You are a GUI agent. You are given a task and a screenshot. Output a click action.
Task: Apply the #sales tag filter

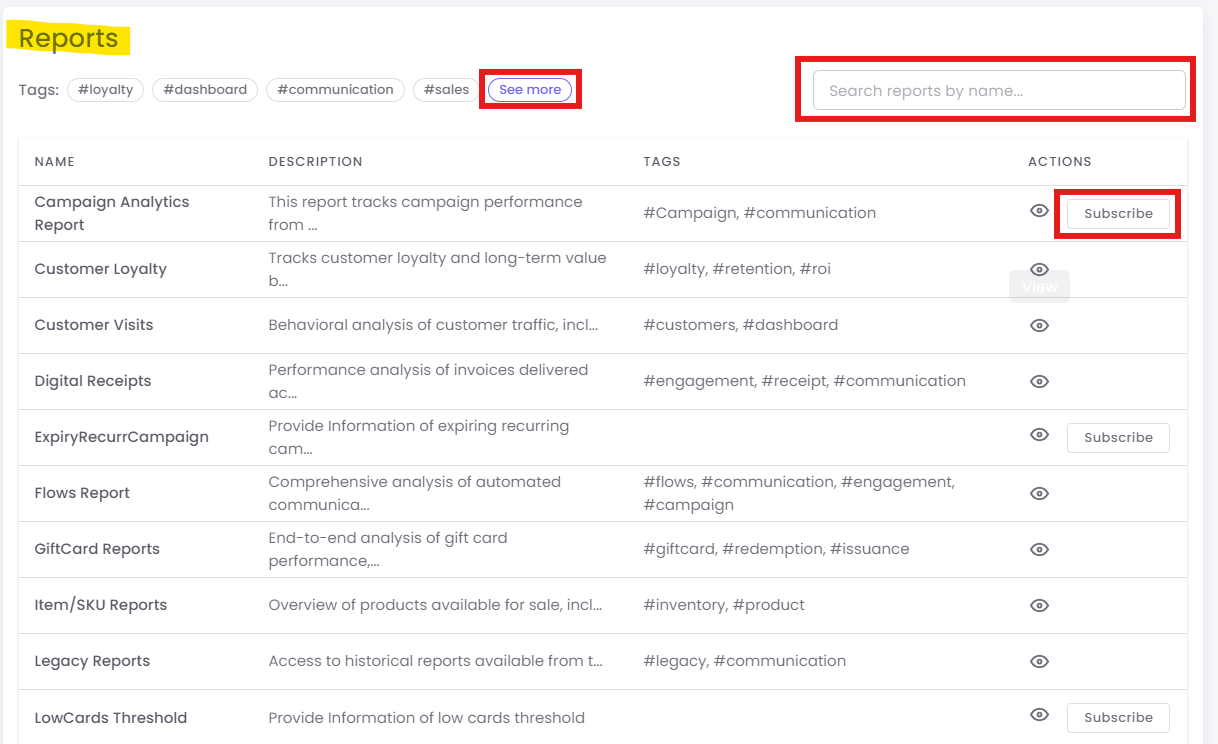tap(446, 90)
